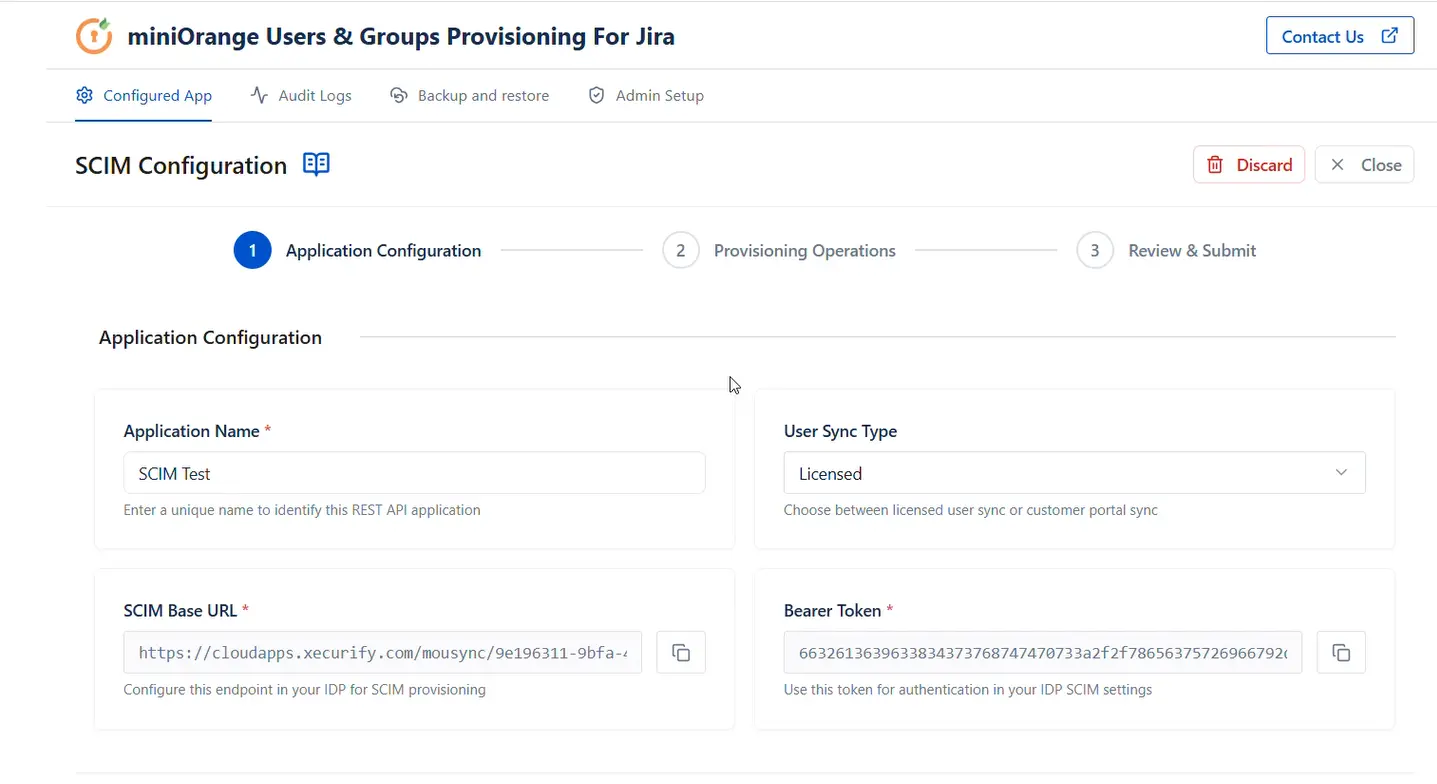Open the Admin Setup tab
Image resolution: width=1437 pixels, height=784 pixels.
click(x=646, y=95)
